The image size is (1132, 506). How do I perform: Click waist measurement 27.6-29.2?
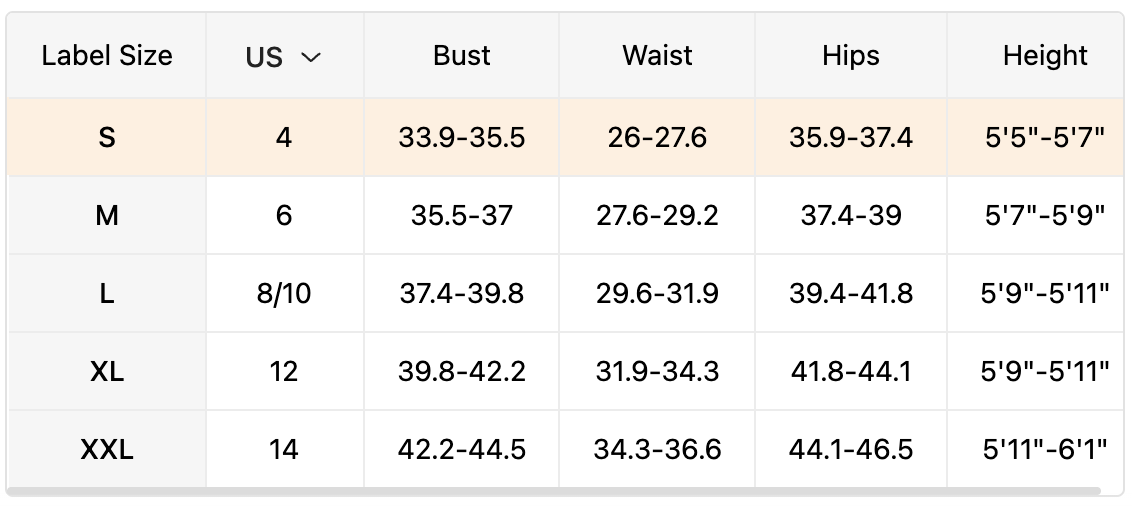[x=657, y=215]
